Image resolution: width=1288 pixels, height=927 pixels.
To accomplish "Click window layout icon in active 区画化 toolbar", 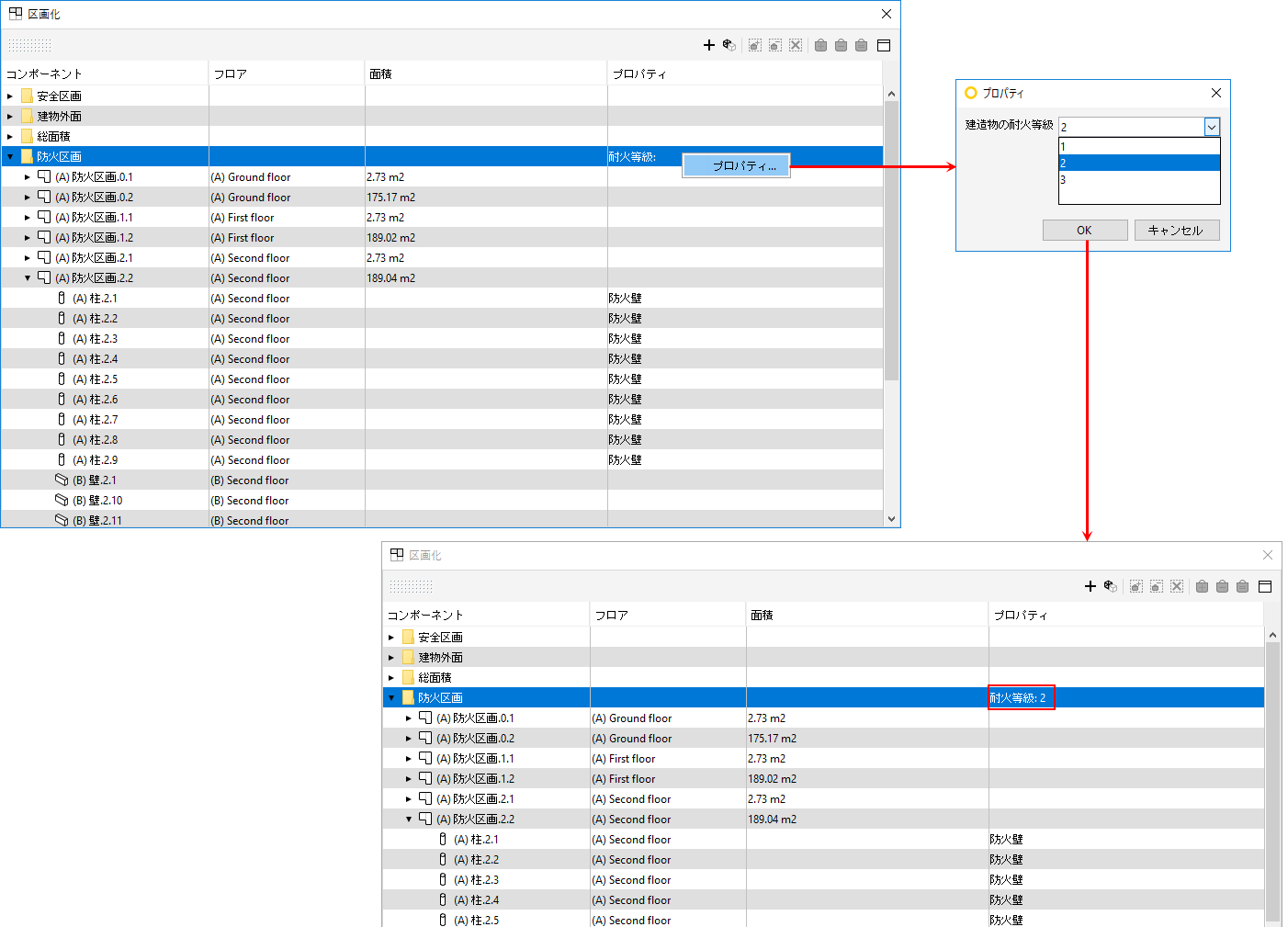I will pos(884,45).
